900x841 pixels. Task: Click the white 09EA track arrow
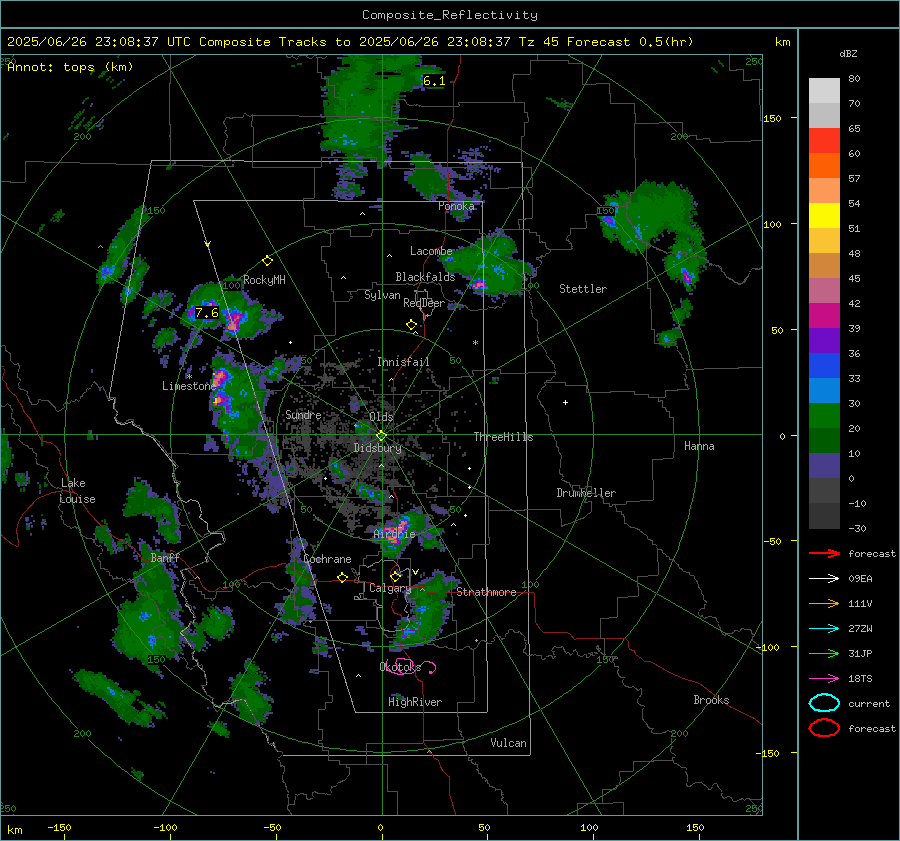(x=824, y=579)
